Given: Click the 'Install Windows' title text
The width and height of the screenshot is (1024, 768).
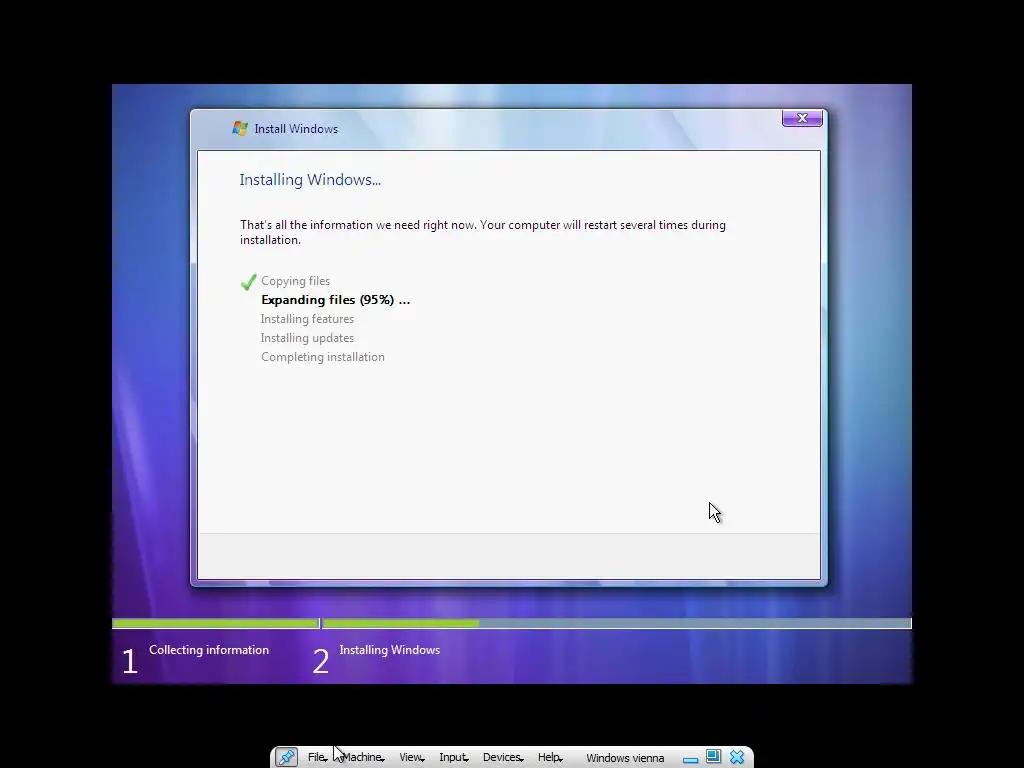Looking at the screenshot, I should [x=296, y=129].
